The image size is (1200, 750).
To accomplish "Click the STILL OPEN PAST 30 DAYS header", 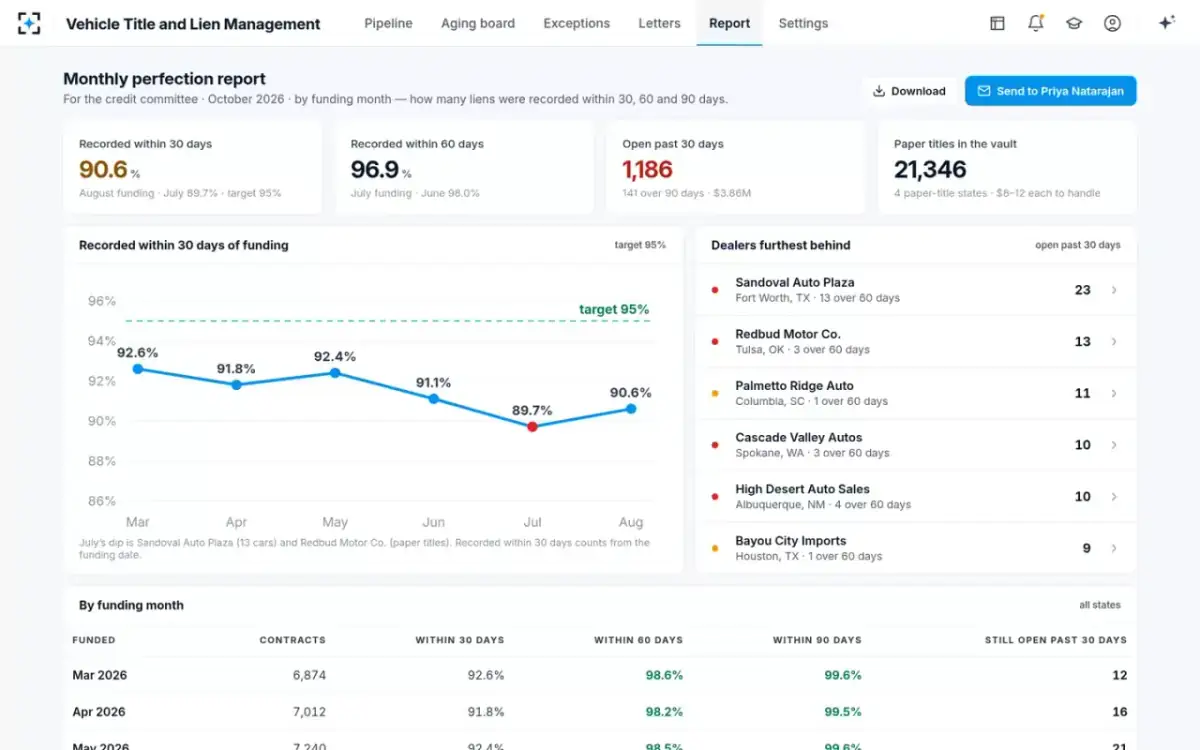I will (x=1057, y=640).
